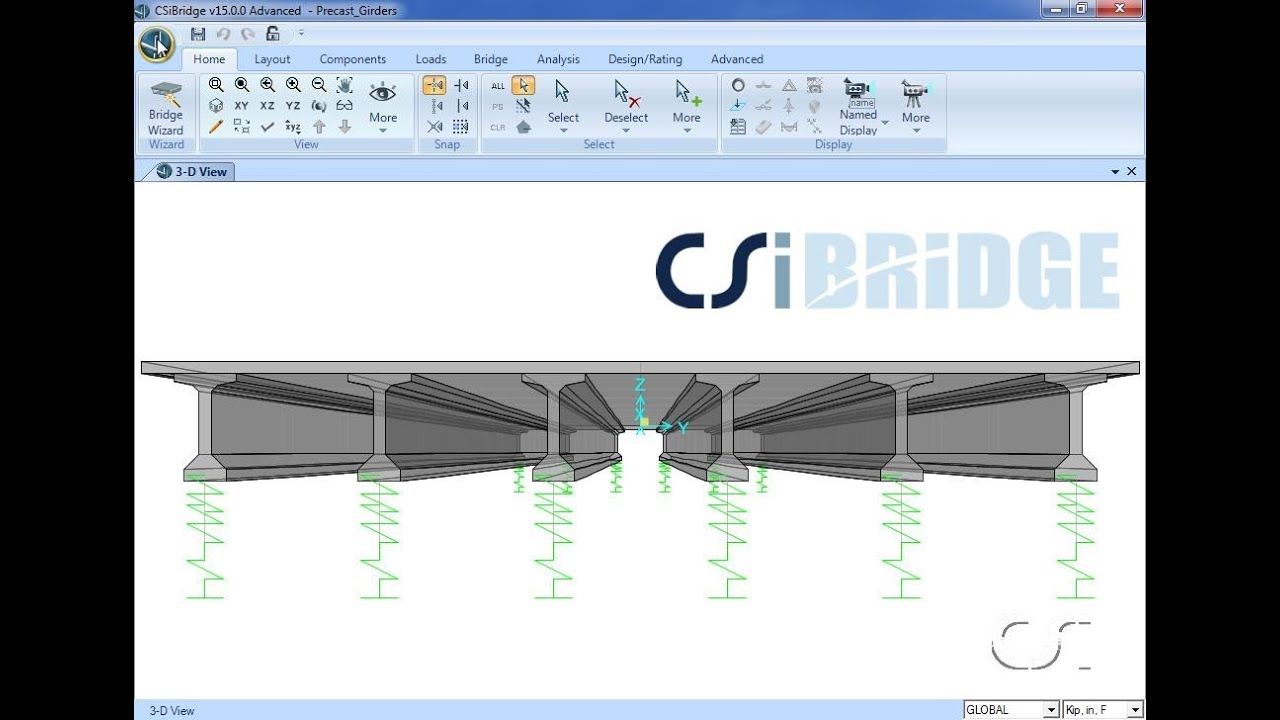Activate the Pan hand tool
Screen dimensions: 1280x720
pyautogui.click(x=344, y=85)
